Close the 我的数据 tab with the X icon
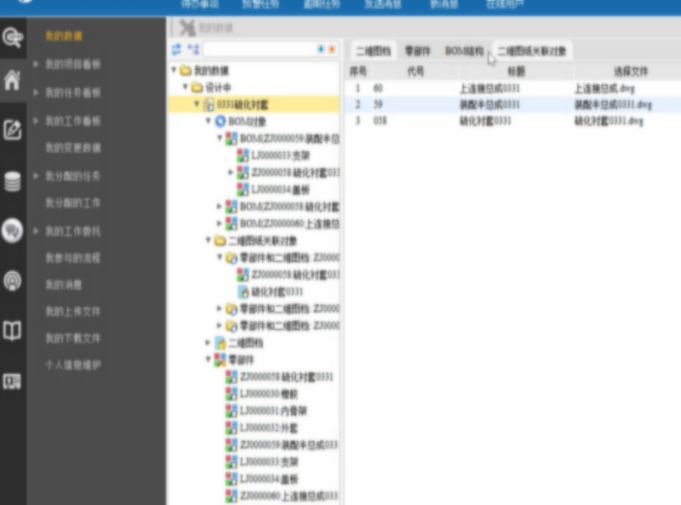 188,28
